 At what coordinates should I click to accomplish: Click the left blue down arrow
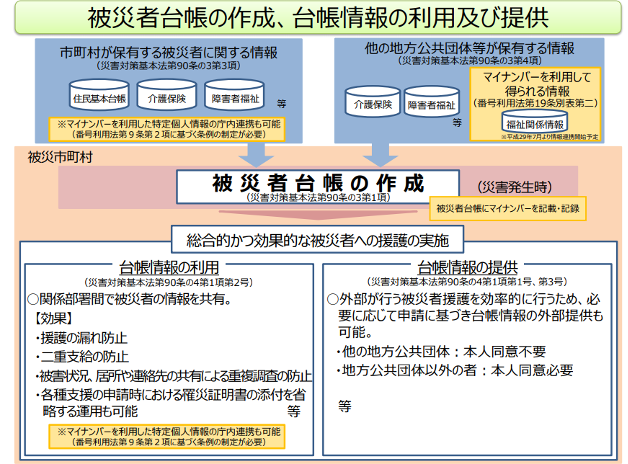coord(257,155)
